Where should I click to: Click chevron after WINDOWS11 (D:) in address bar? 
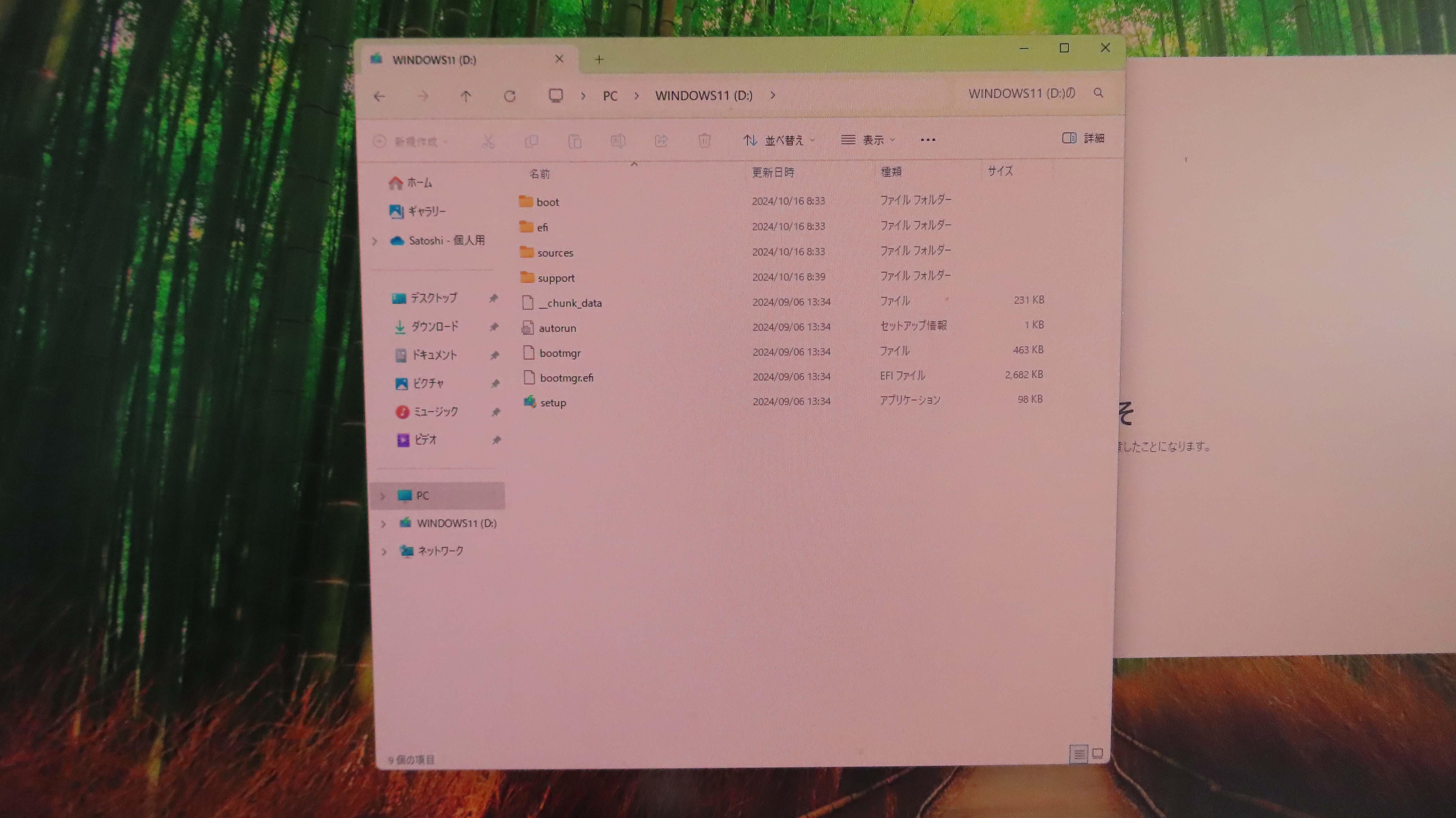coord(773,95)
